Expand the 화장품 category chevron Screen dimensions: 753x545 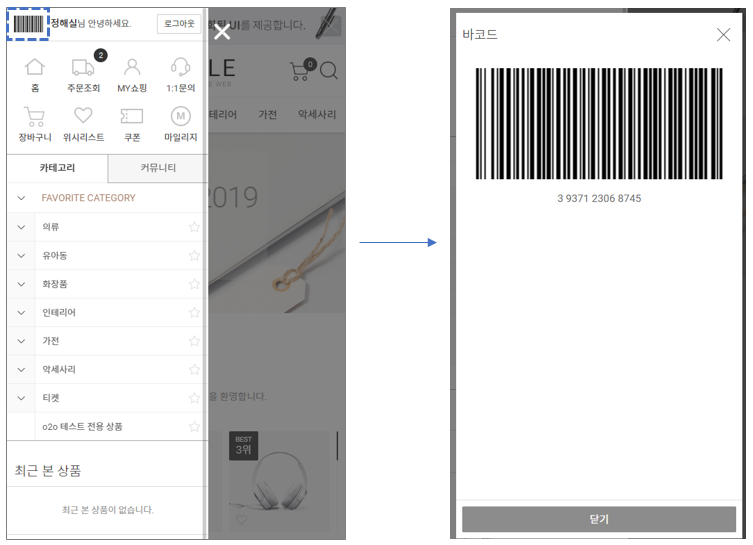click(21, 284)
